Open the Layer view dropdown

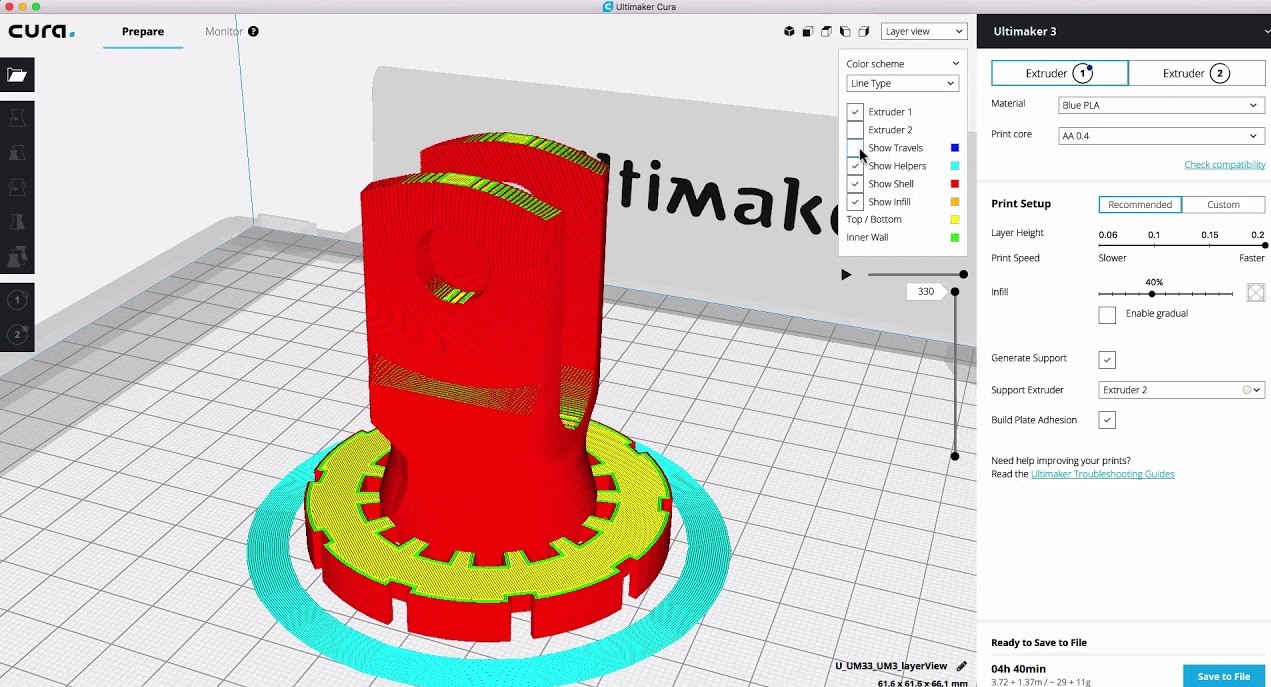coord(922,31)
